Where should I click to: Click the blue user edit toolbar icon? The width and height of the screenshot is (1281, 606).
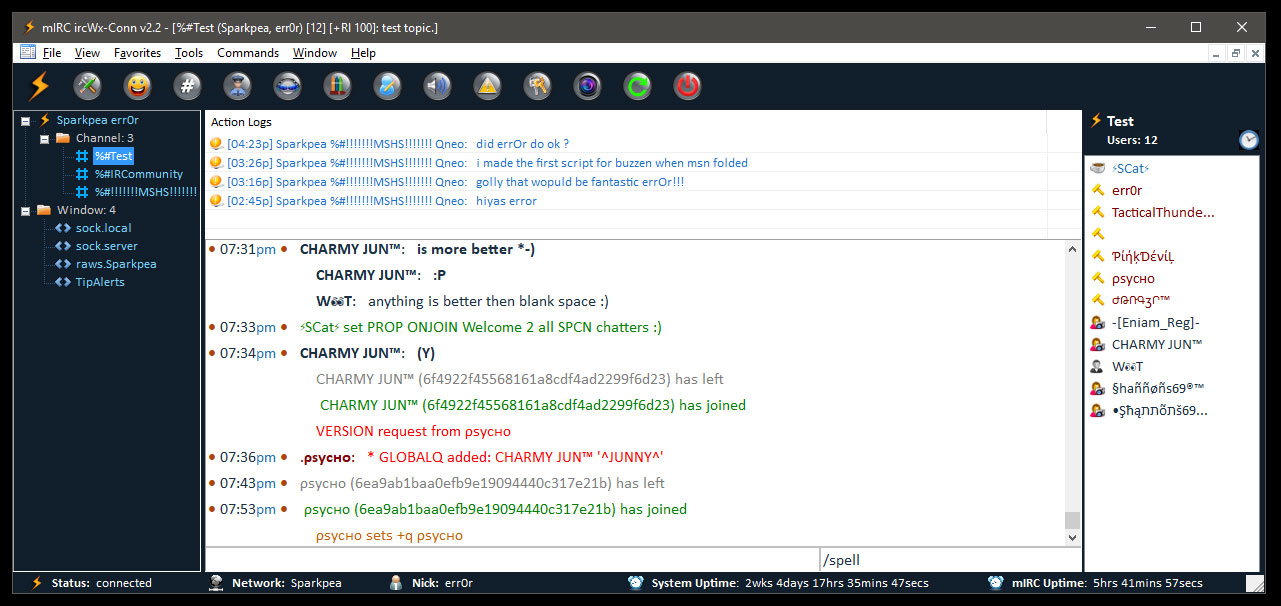[x=388, y=86]
